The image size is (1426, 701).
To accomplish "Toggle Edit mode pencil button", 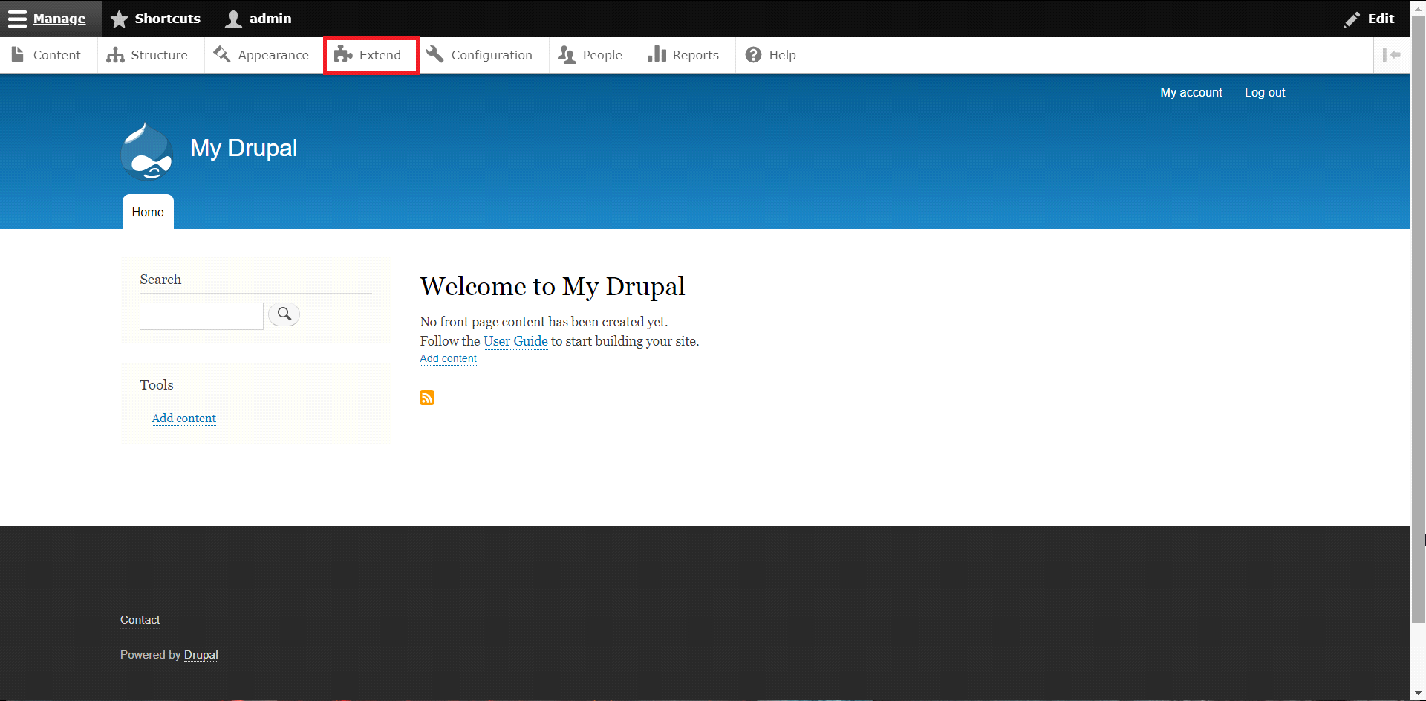I will pyautogui.click(x=1369, y=18).
